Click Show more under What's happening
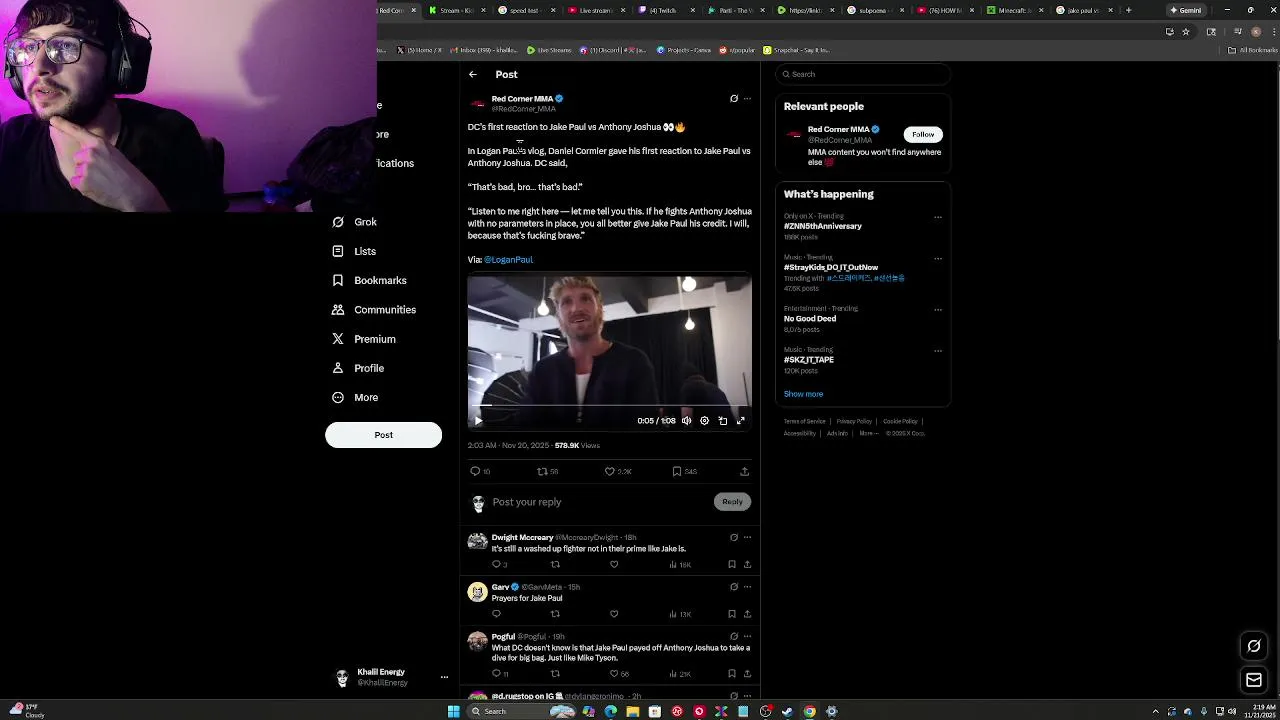The height and width of the screenshot is (720, 1280). (x=803, y=394)
